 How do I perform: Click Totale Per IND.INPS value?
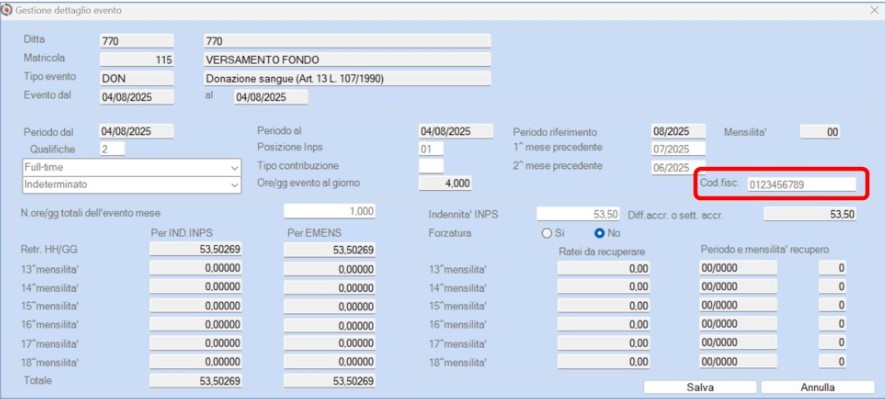click(196, 381)
